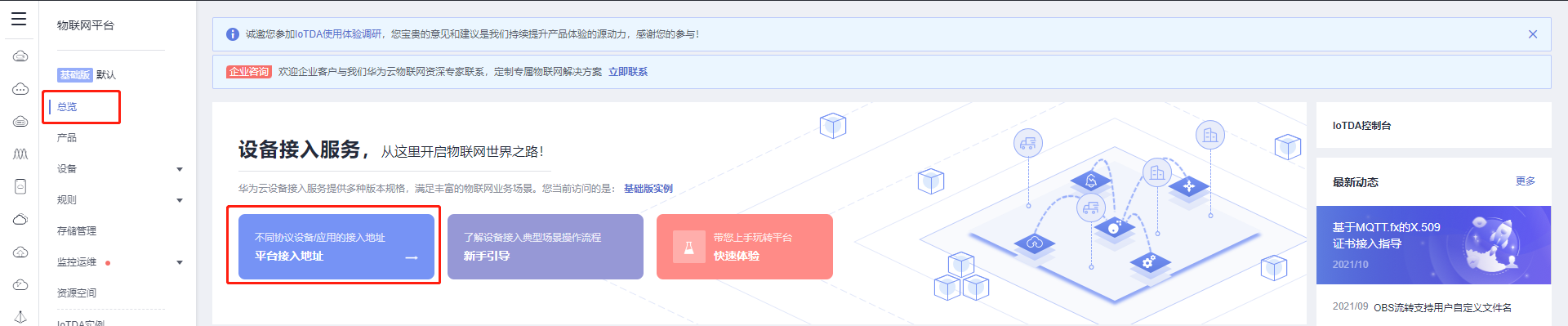Click the 基础版 instance badge
This screenshot has height=326, width=1568.
pyautogui.click(x=74, y=75)
